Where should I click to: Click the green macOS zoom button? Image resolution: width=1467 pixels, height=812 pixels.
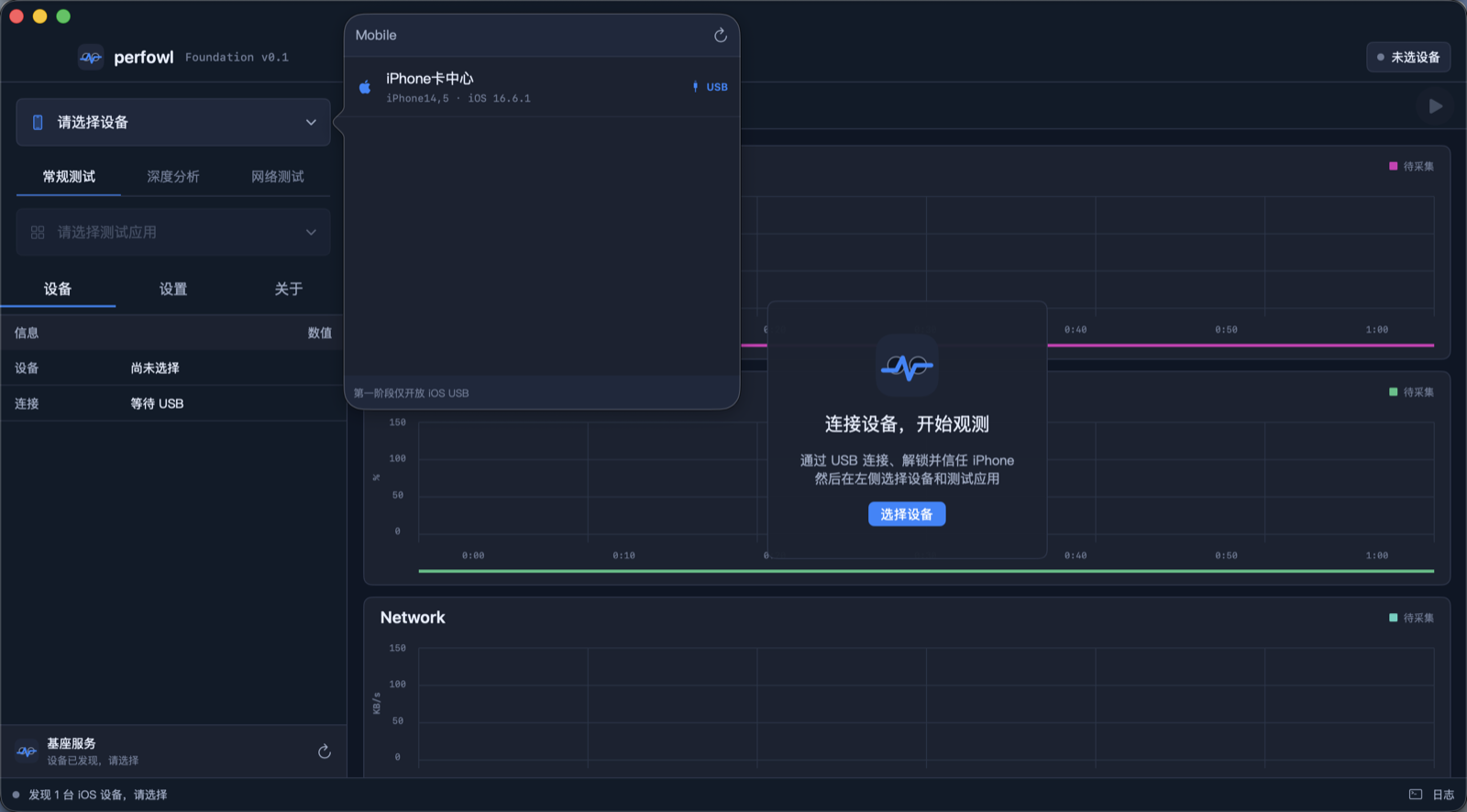pyautogui.click(x=63, y=16)
